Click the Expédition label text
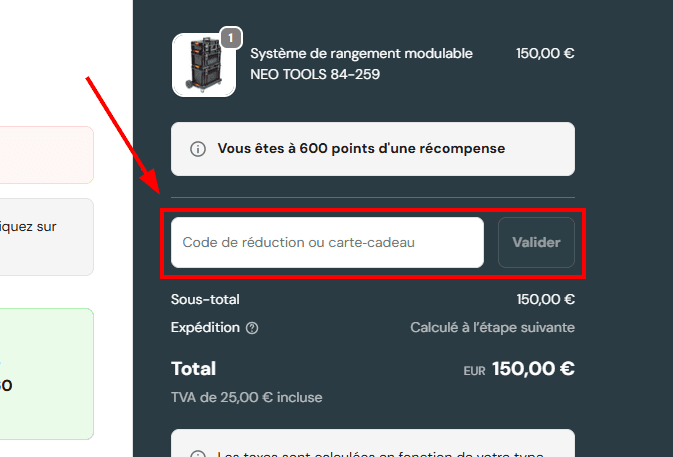Viewport: 673px width, 457px height. [x=205, y=327]
